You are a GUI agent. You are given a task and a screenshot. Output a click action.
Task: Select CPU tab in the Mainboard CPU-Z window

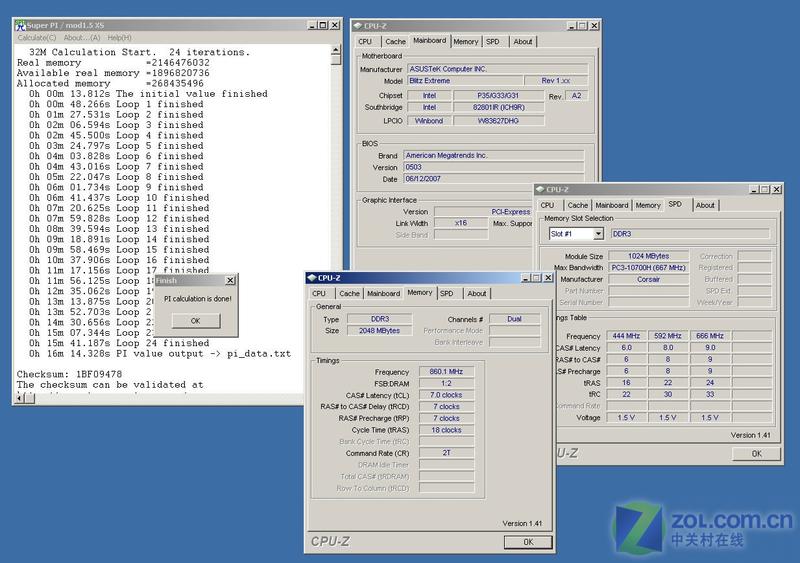pos(365,41)
